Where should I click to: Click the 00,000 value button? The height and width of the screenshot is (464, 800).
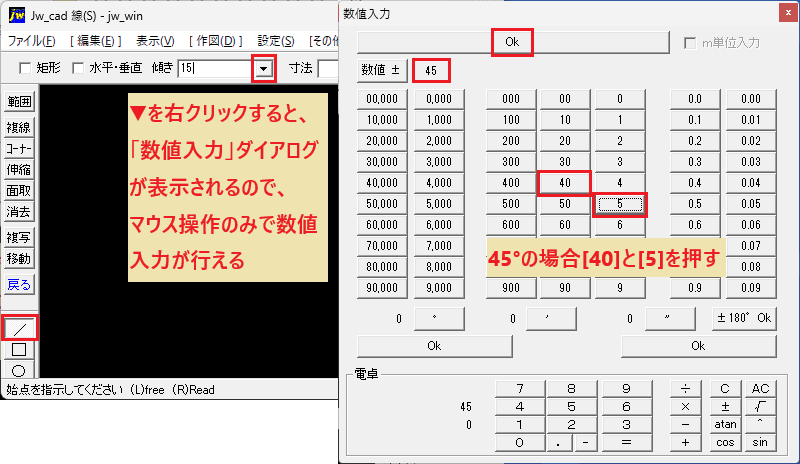(x=382, y=99)
